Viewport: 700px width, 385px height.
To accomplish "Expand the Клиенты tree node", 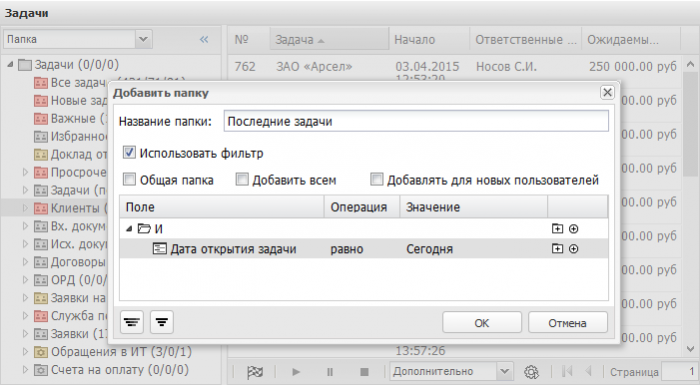I will tap(25, 208).
